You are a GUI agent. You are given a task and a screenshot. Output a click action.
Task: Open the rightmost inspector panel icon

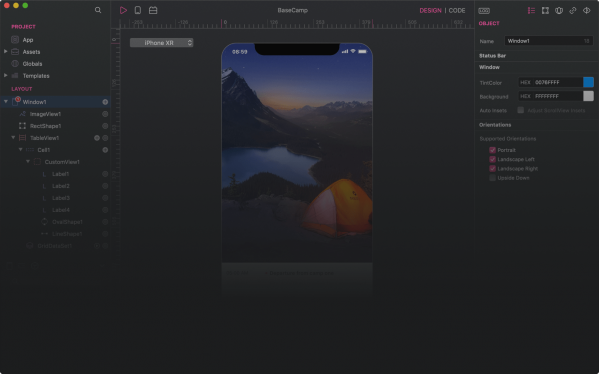[x=586, y=10]
